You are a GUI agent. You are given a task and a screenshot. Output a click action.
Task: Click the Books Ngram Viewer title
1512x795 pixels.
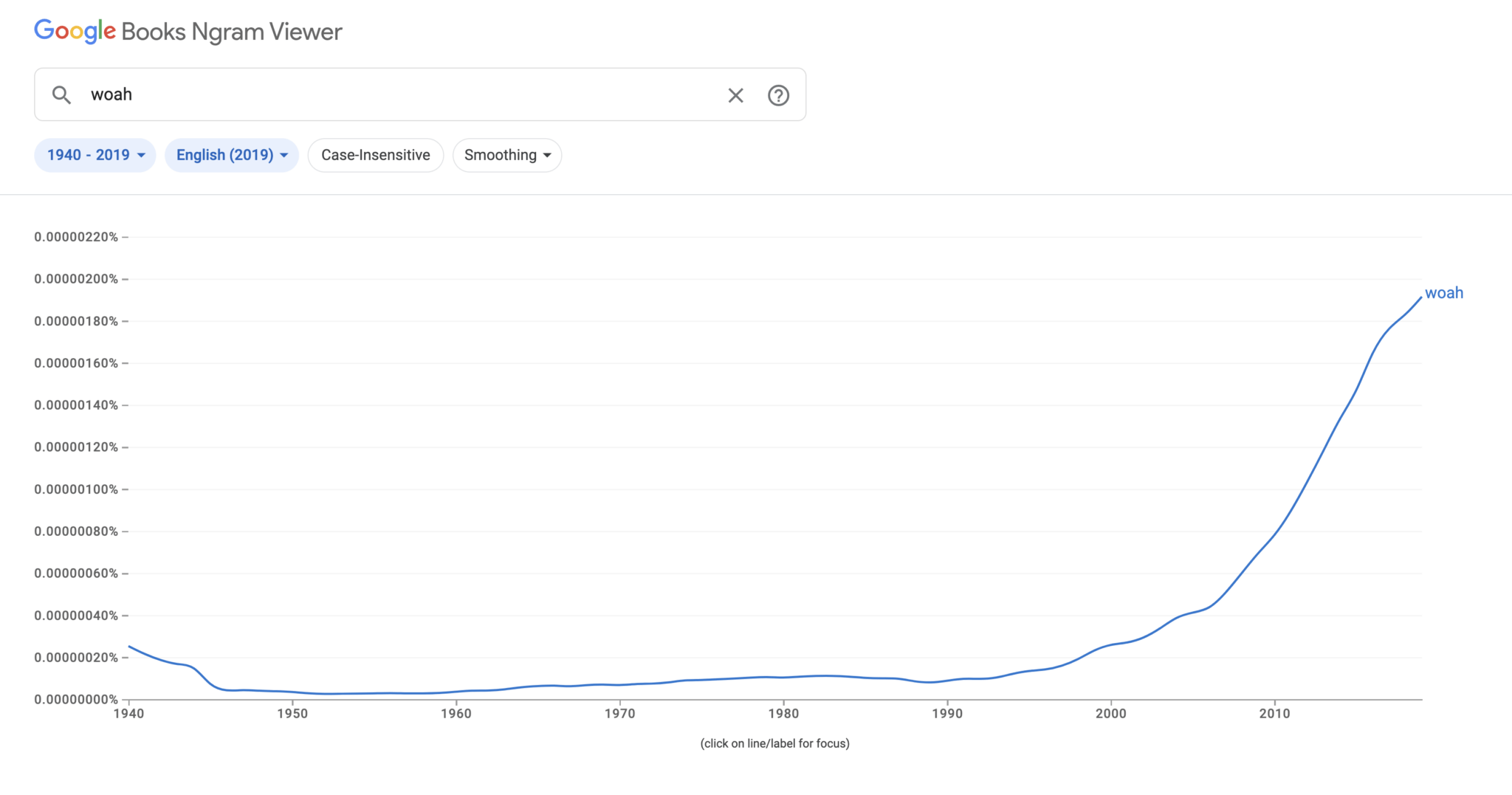click(232, 32)
